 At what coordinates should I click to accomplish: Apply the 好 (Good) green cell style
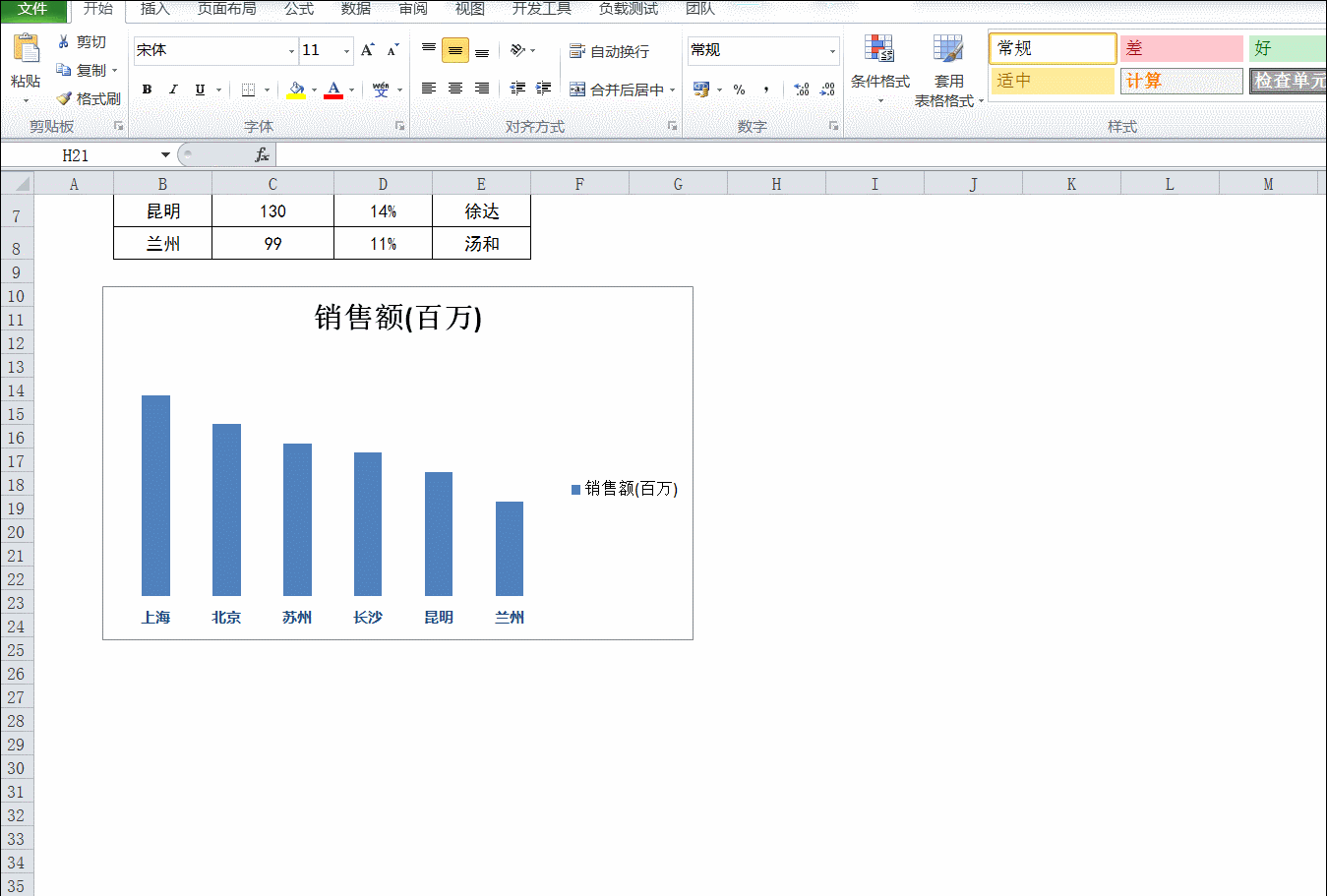point(1288,48)
